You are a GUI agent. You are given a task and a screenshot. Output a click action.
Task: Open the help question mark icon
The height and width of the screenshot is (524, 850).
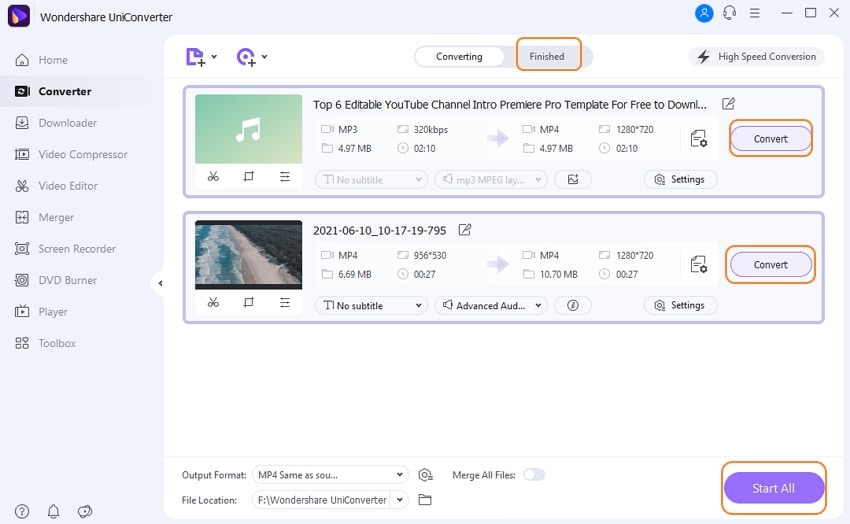pyautogui.click(x=22, y=511)
